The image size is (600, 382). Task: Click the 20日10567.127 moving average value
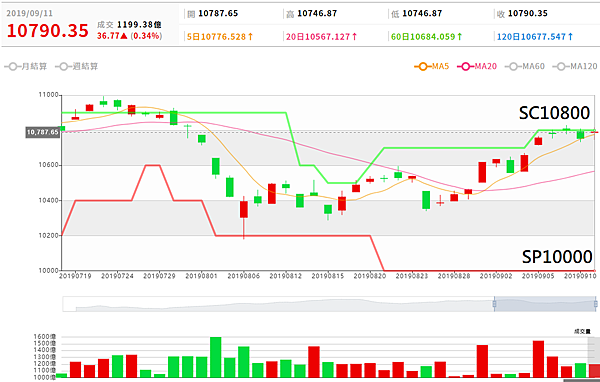tap(321, 37)
